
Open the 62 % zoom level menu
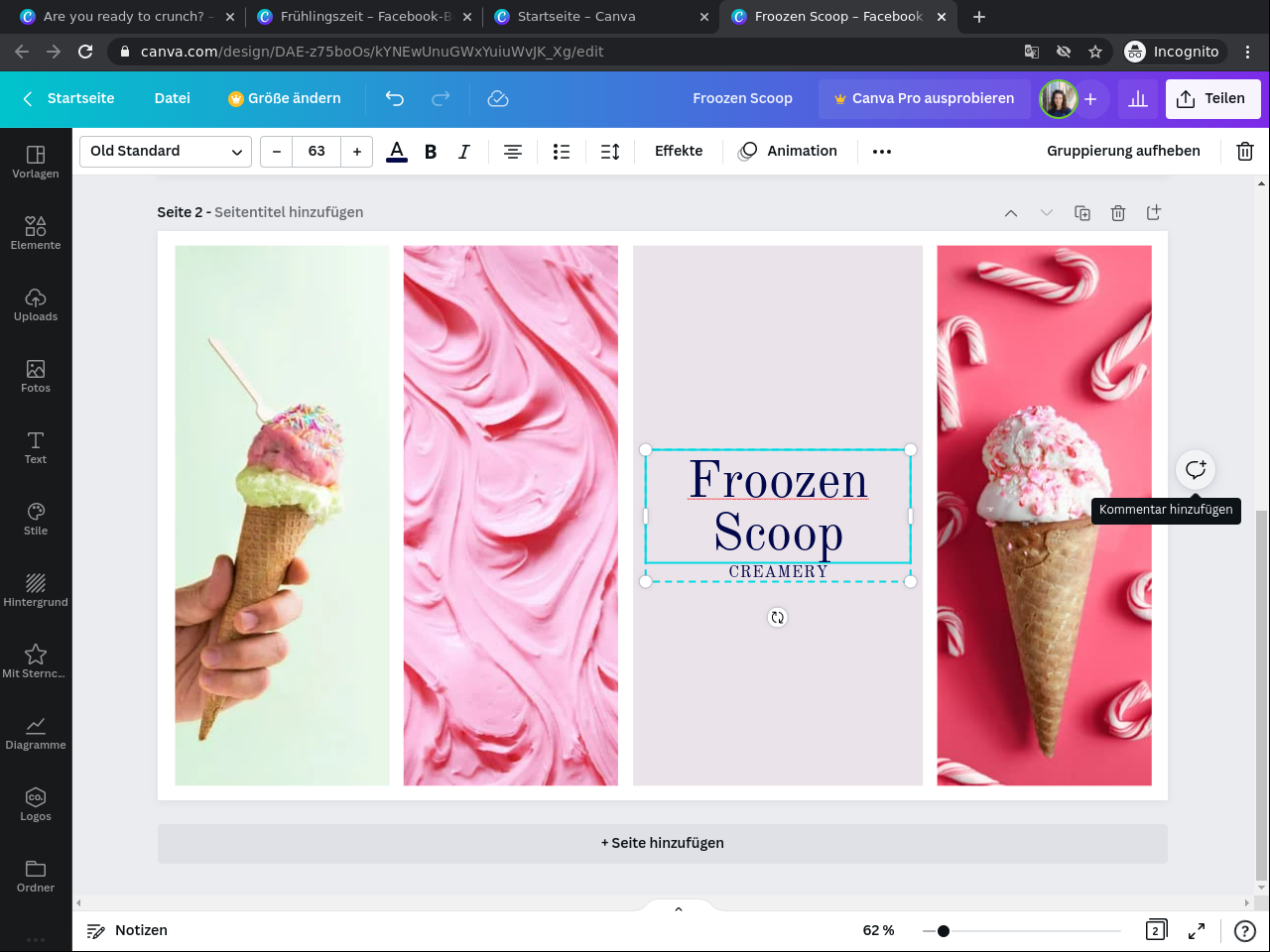(x=878, y=930)
